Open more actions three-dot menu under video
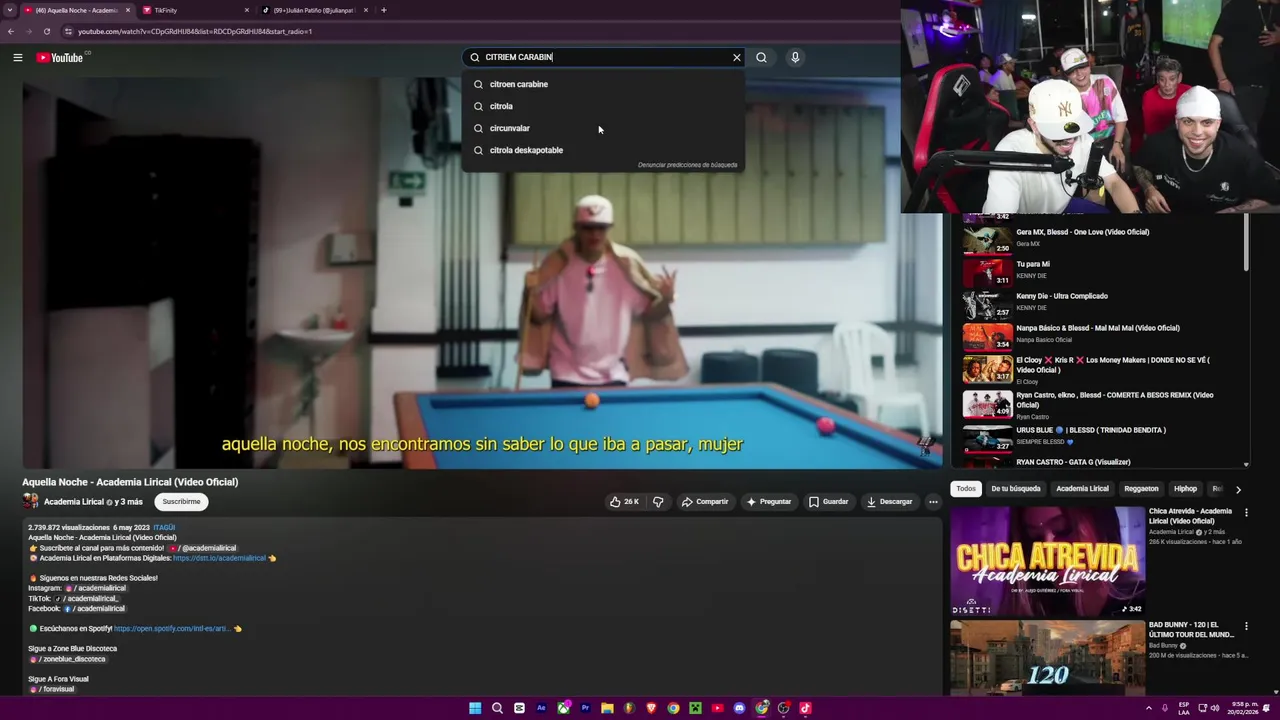Viewport: 1280px width, 720px height. tap(933, 502)
